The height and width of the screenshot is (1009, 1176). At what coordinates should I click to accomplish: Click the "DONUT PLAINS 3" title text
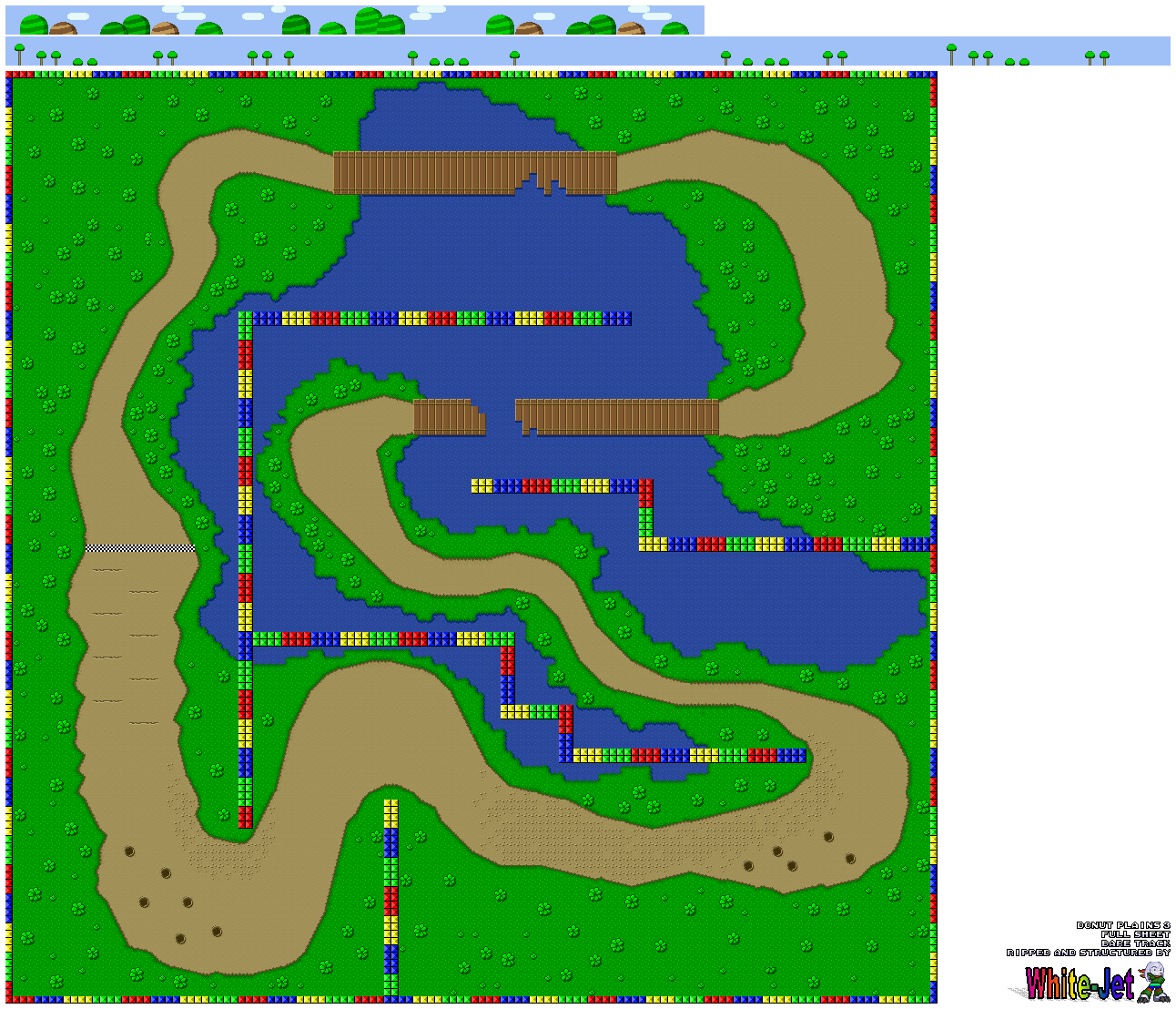coord(1123,925)
